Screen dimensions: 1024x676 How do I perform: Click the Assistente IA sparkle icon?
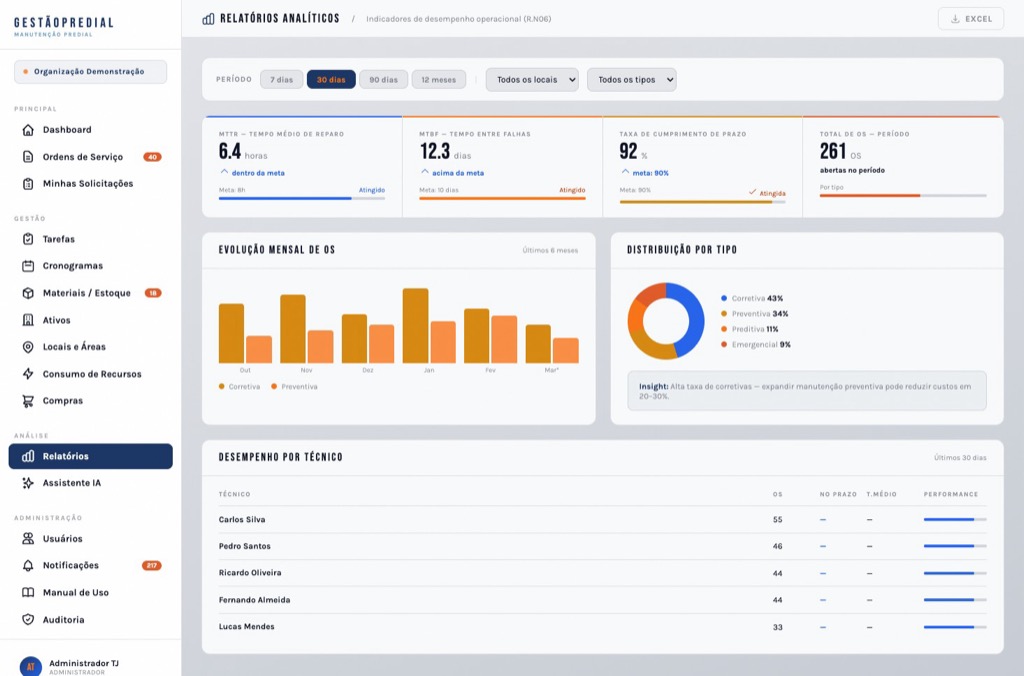[x=28, y=483]
